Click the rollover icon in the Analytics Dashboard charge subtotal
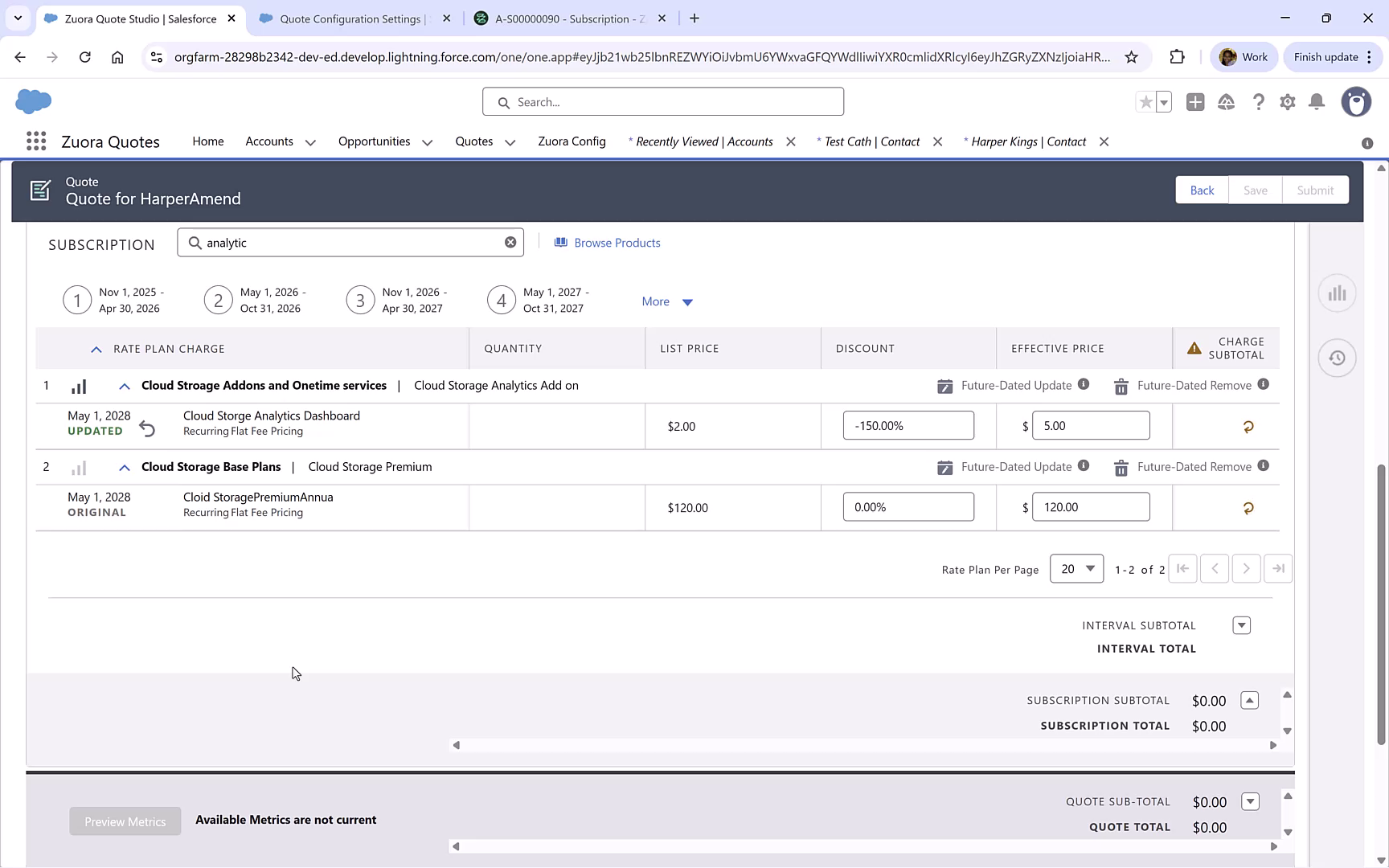This screenshot has height=868, width=1389. click(1248, 427)
